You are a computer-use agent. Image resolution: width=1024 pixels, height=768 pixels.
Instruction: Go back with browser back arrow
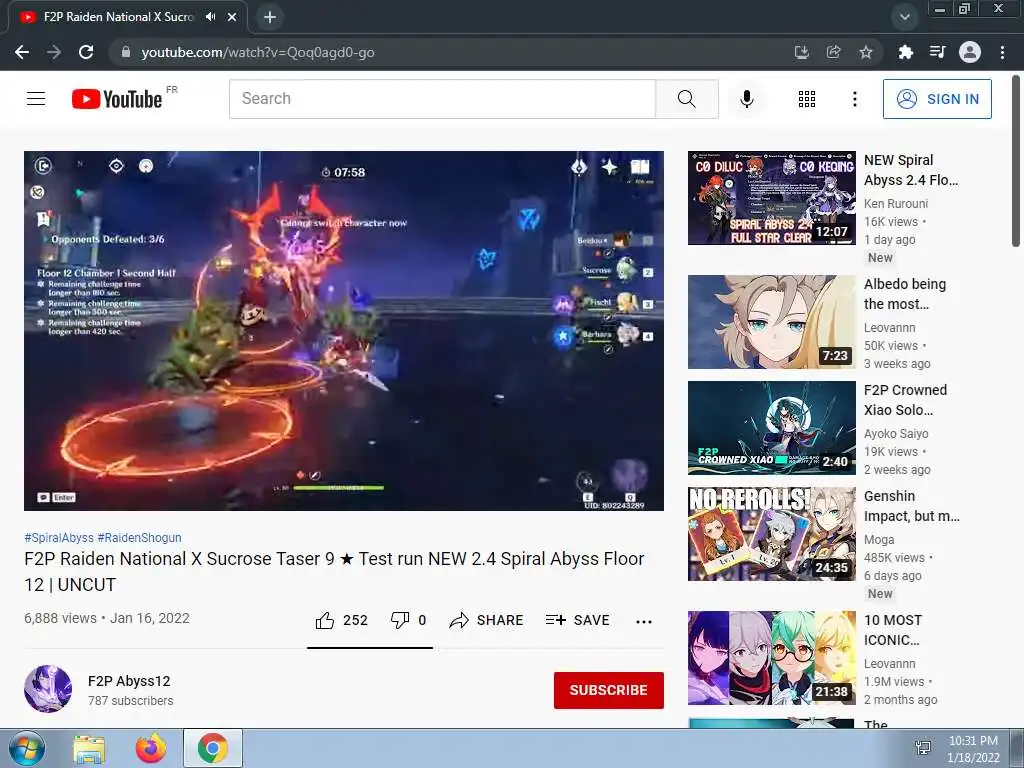coord(22,52)
